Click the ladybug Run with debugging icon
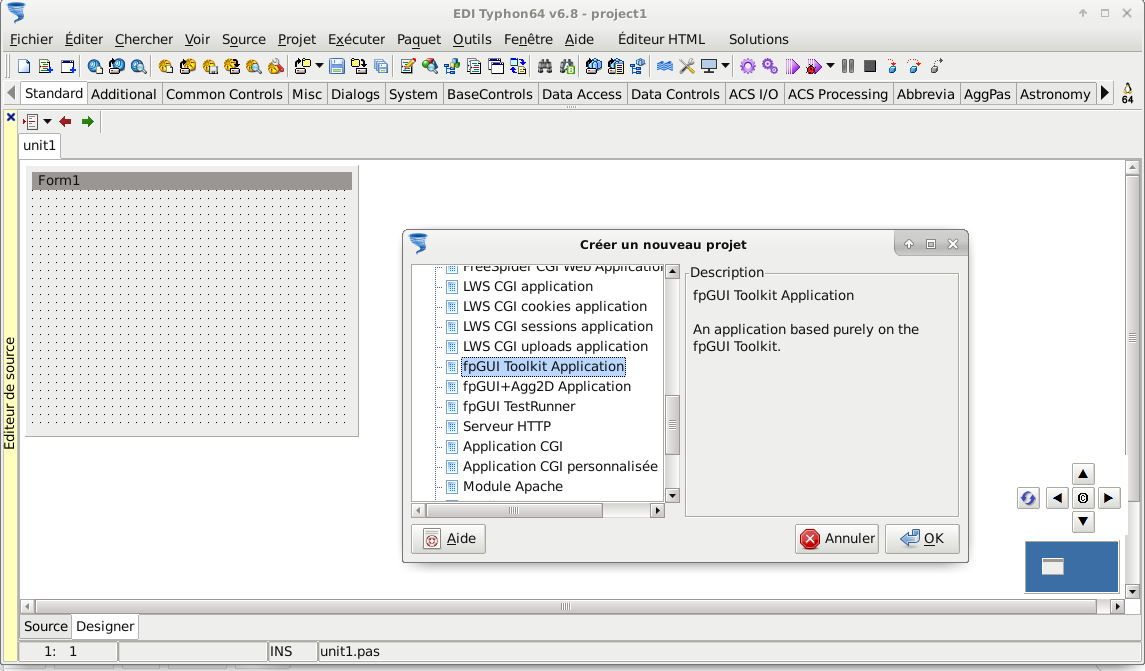Viewport: 1145px width, 671px height. click(813, 66)
